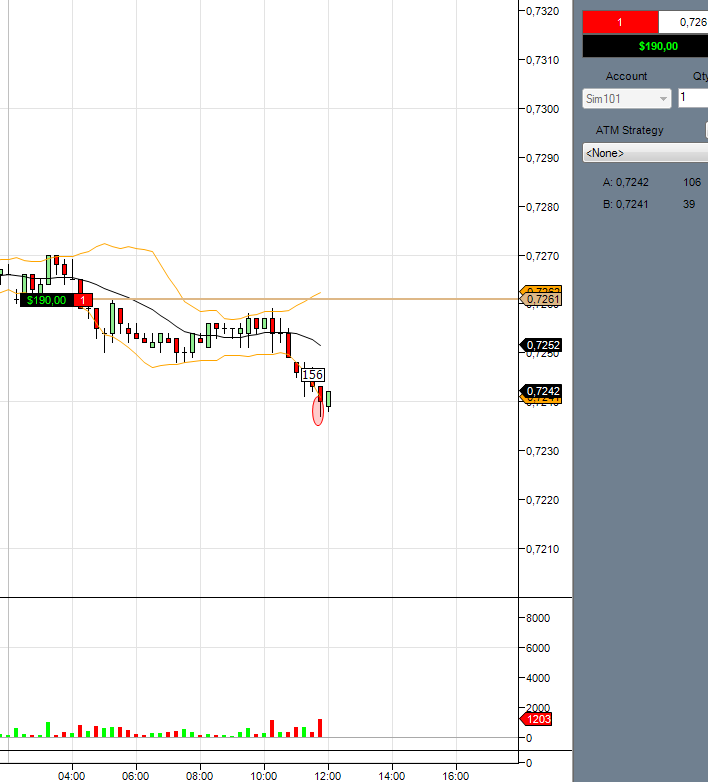Click the red quantity 1 flag on chart

[83, 300]
